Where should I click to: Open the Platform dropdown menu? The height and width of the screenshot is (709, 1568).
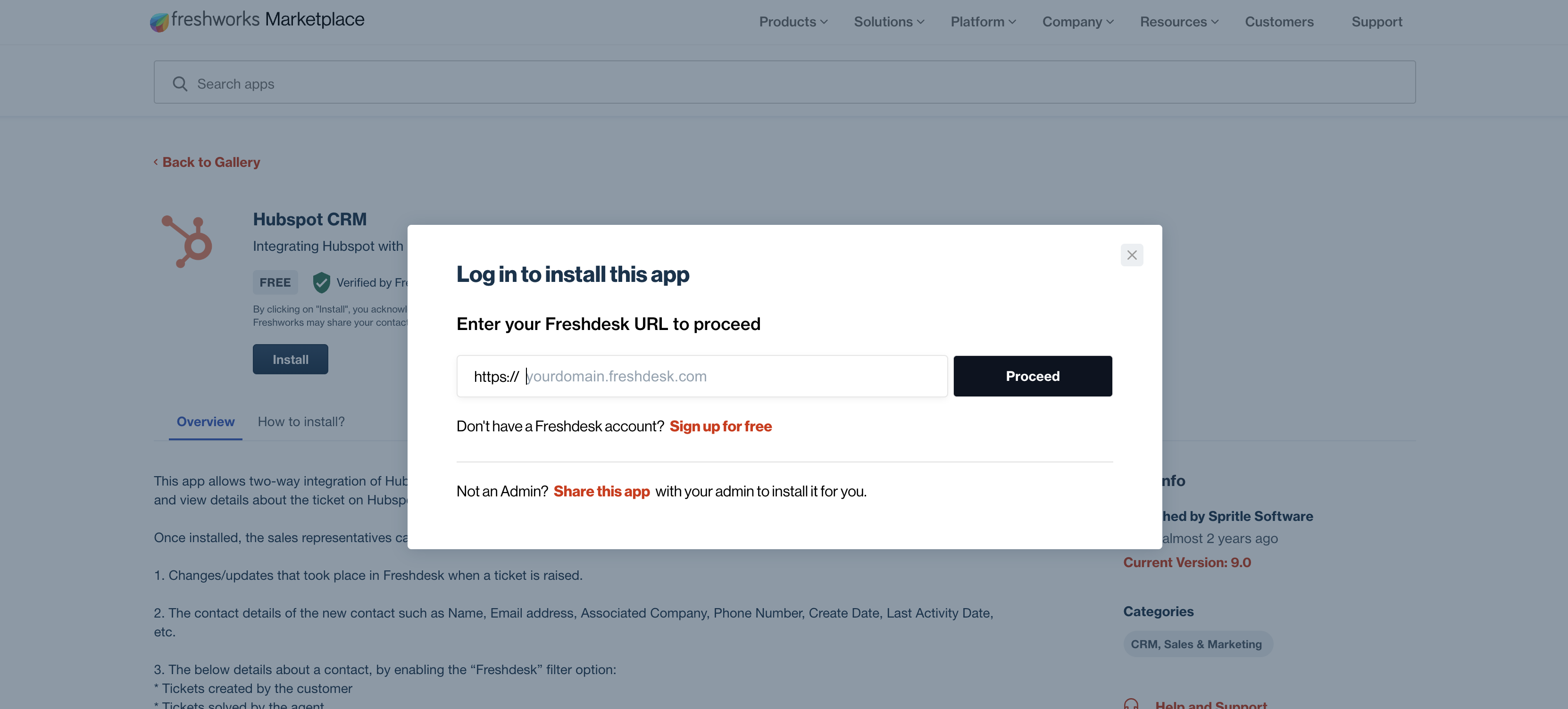[x=983, y=22]
